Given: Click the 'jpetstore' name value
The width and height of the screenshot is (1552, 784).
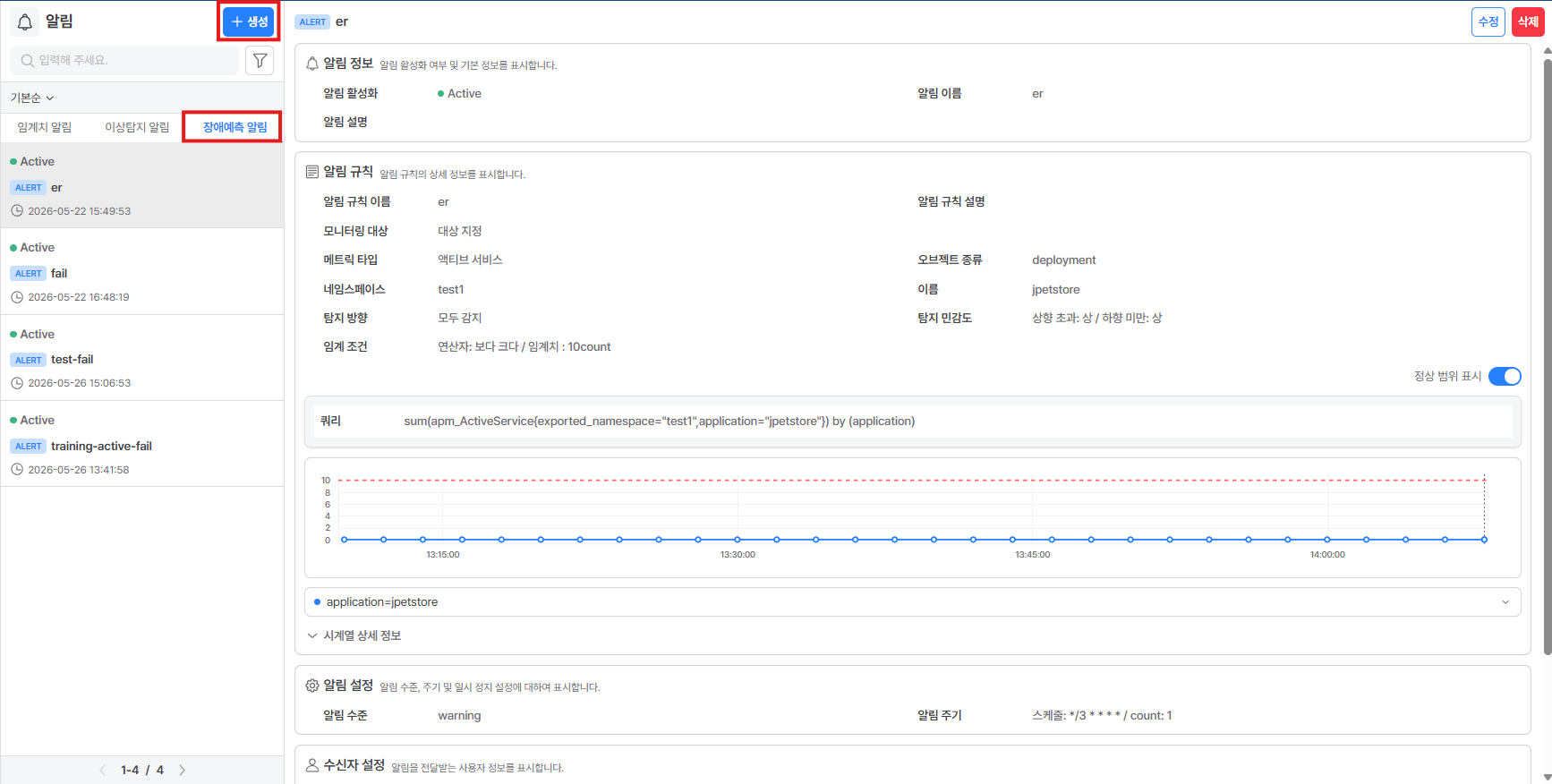Looking at the screenshot, I should pos(1055,290).
